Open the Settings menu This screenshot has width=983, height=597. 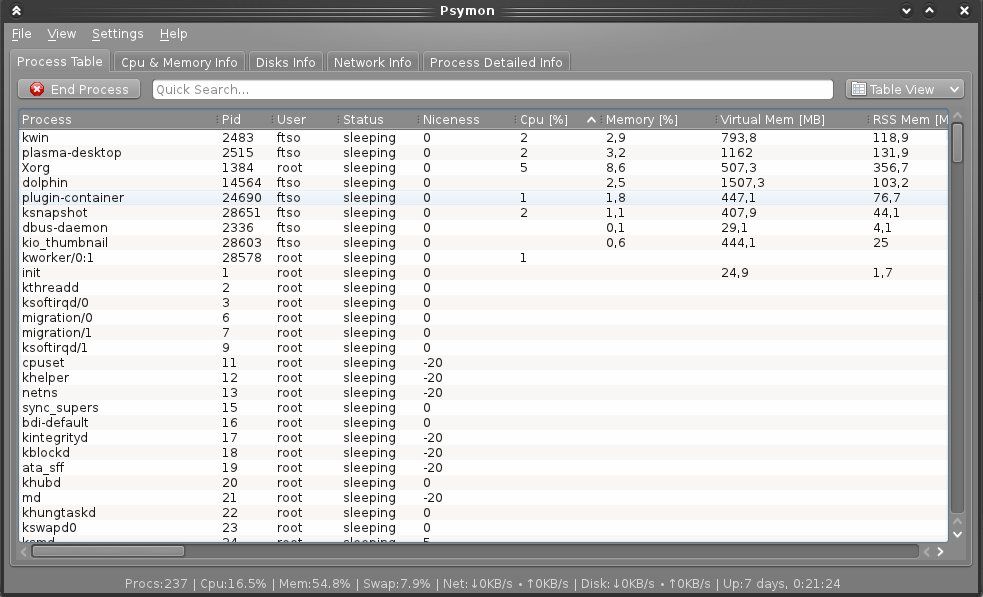(x=117, y=33)
